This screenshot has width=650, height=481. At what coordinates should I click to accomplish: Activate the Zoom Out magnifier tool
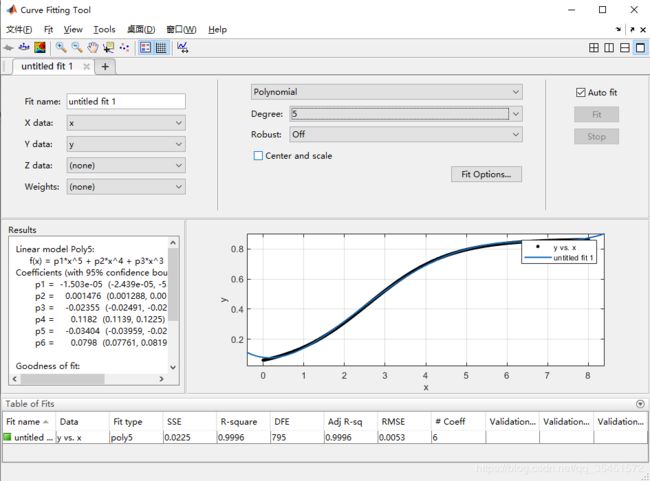pyautogui.click(x=77, y=48)
